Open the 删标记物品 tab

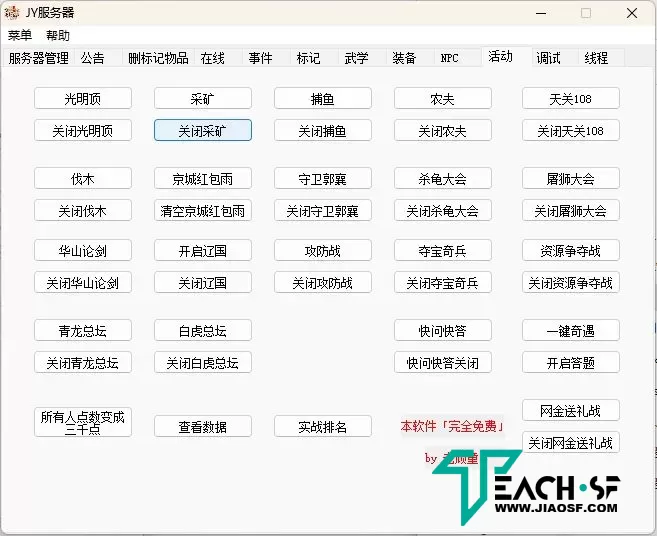[x=158, y=58]
